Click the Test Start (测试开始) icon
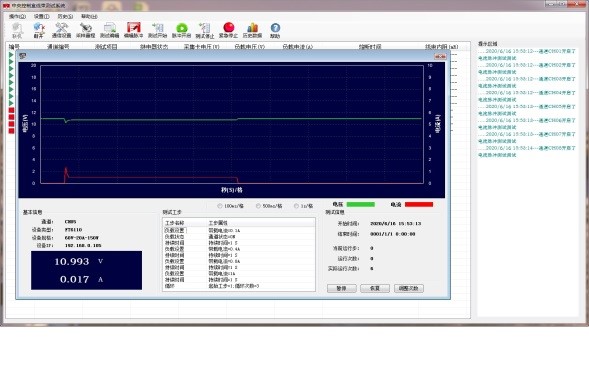 tap(157, 30)
